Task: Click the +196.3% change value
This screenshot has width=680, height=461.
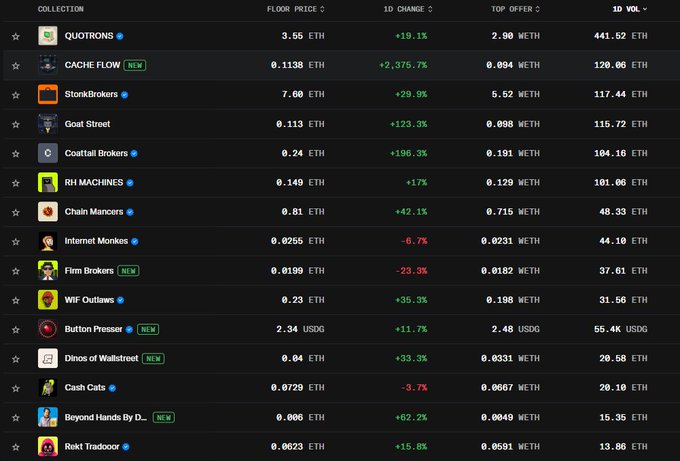Action: [x=409, y=154]
